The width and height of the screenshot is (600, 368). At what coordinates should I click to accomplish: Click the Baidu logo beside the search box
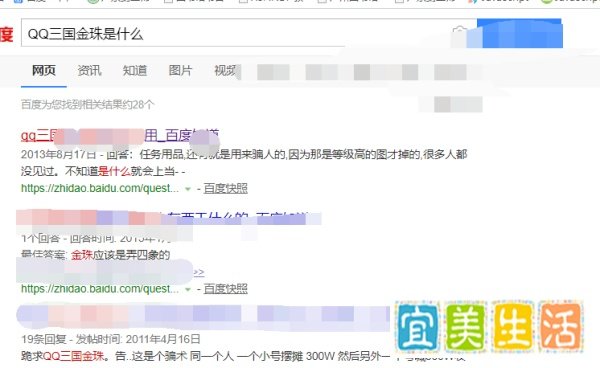coord(7,34)
